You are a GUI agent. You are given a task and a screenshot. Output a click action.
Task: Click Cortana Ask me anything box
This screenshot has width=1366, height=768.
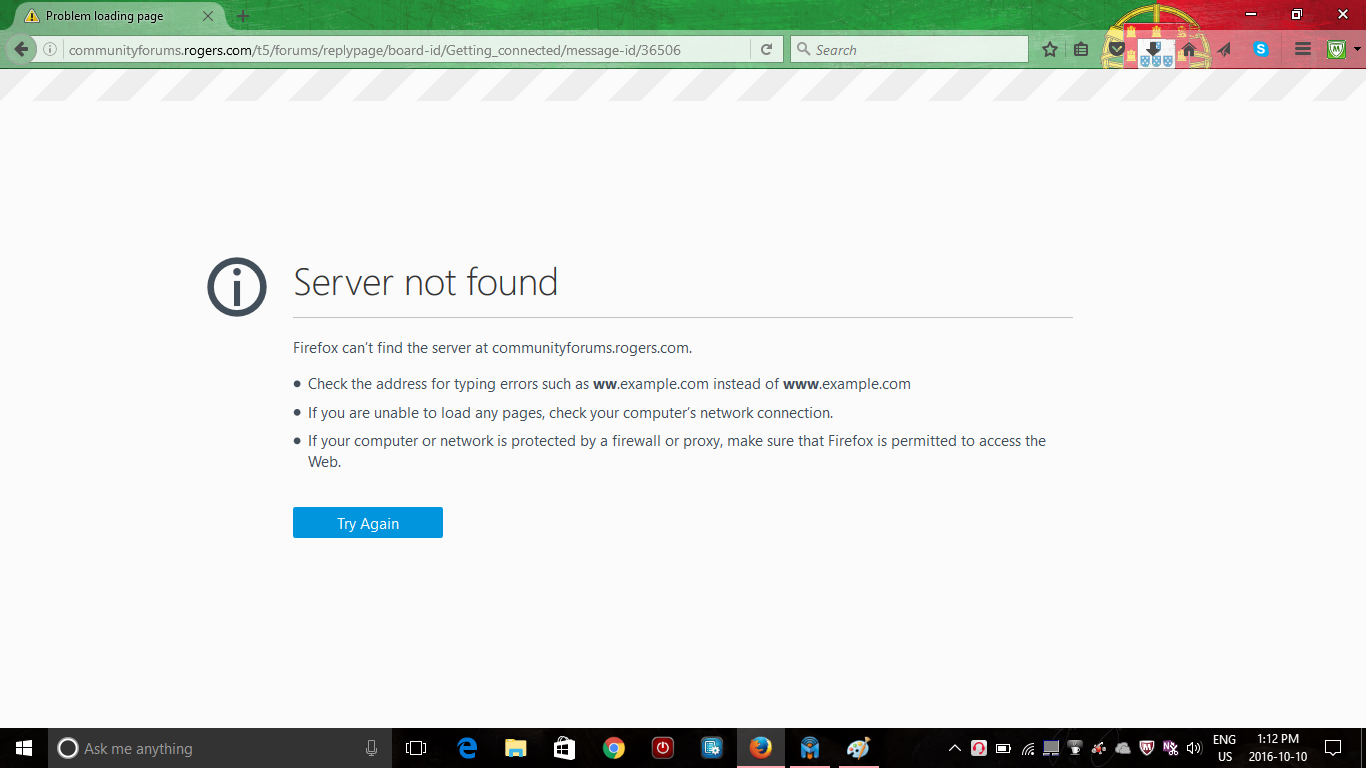220,748
